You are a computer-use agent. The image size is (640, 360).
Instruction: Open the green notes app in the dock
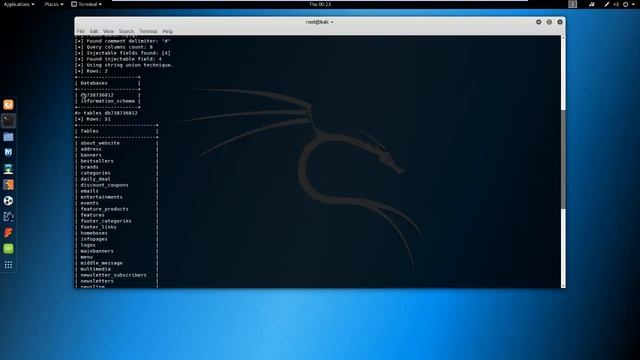click(x=8, y=249)
